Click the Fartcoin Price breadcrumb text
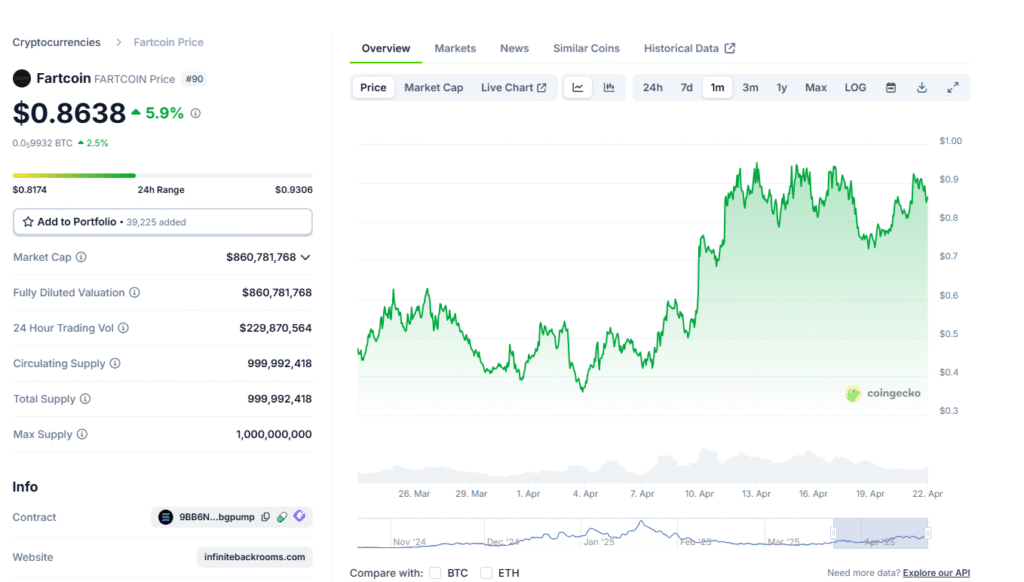 [168, 42]
